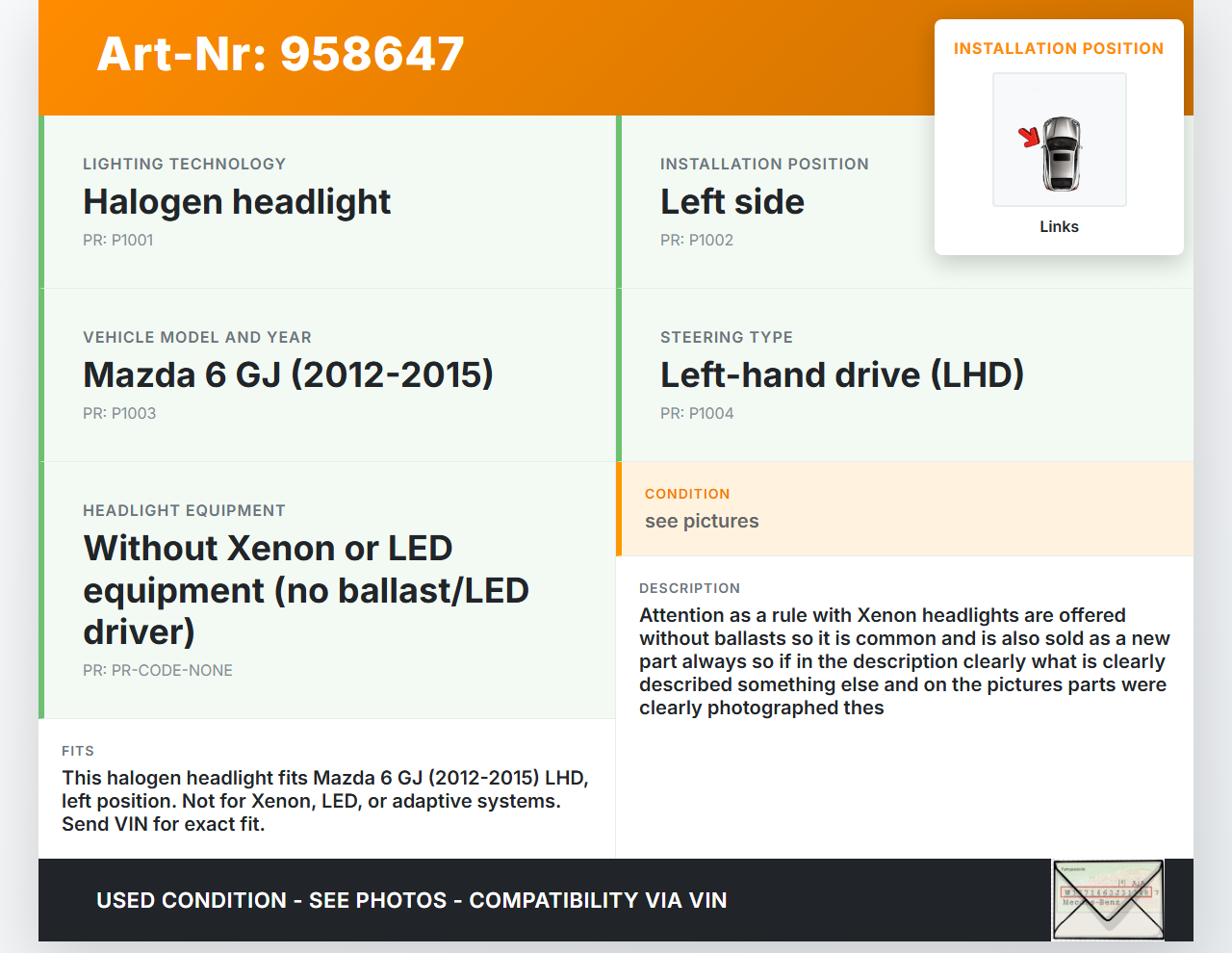This screenshot has height=953, width=1232.
Task: Select the DESCRIPTION section heading
Action: coord(690,588)
